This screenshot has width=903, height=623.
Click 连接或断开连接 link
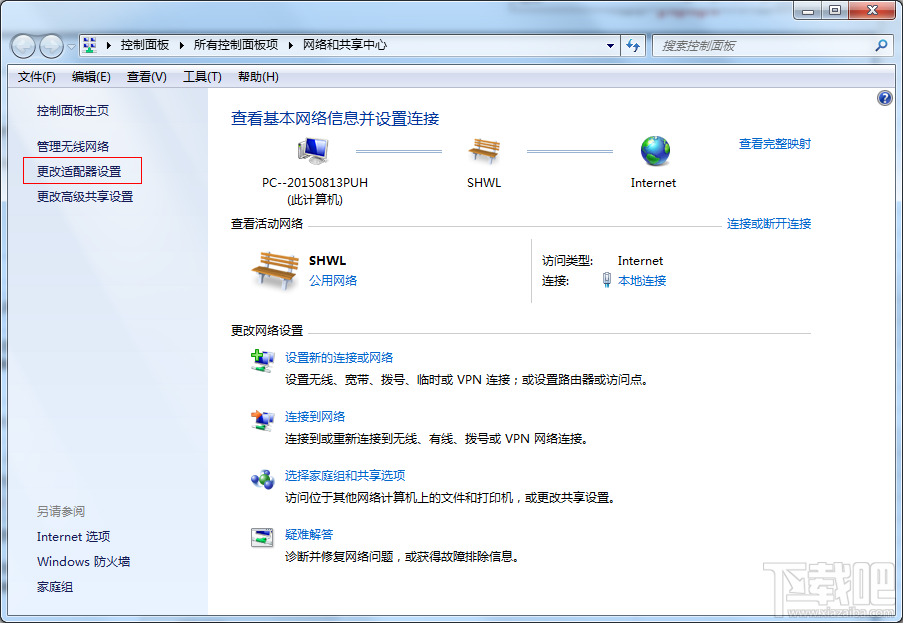point(769,223)
